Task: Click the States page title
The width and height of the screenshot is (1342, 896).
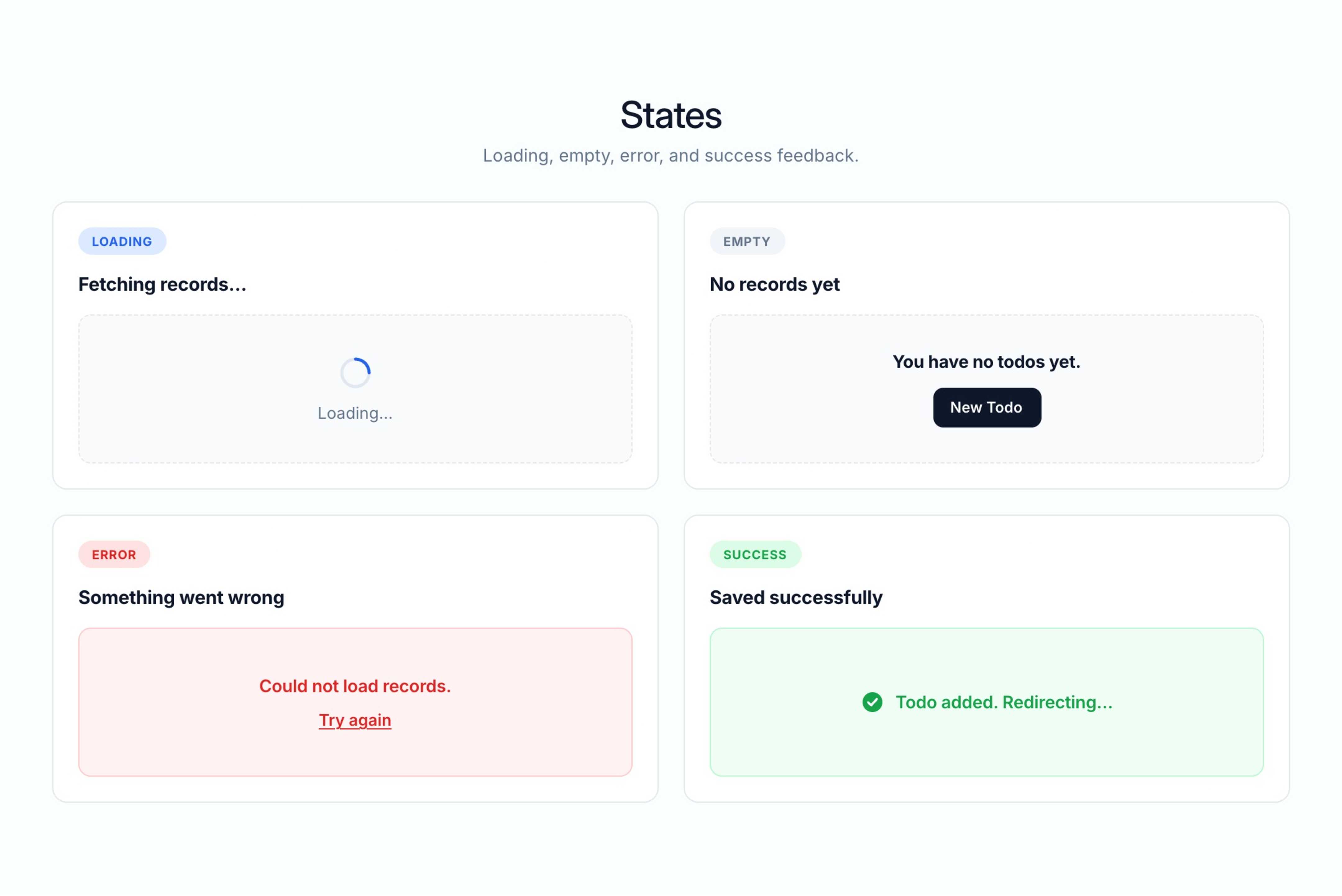Action: (x=671, y=114)
